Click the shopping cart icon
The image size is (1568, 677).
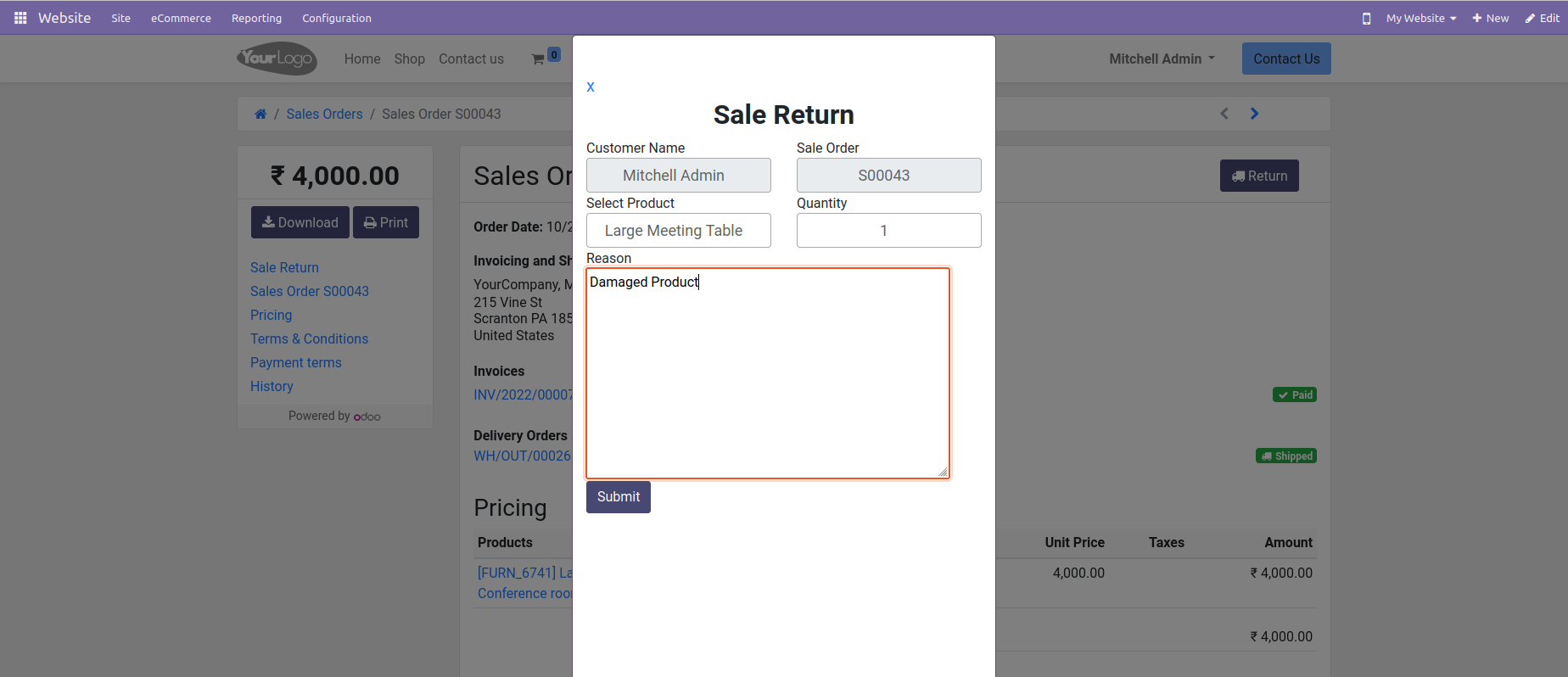pos(538,59)
